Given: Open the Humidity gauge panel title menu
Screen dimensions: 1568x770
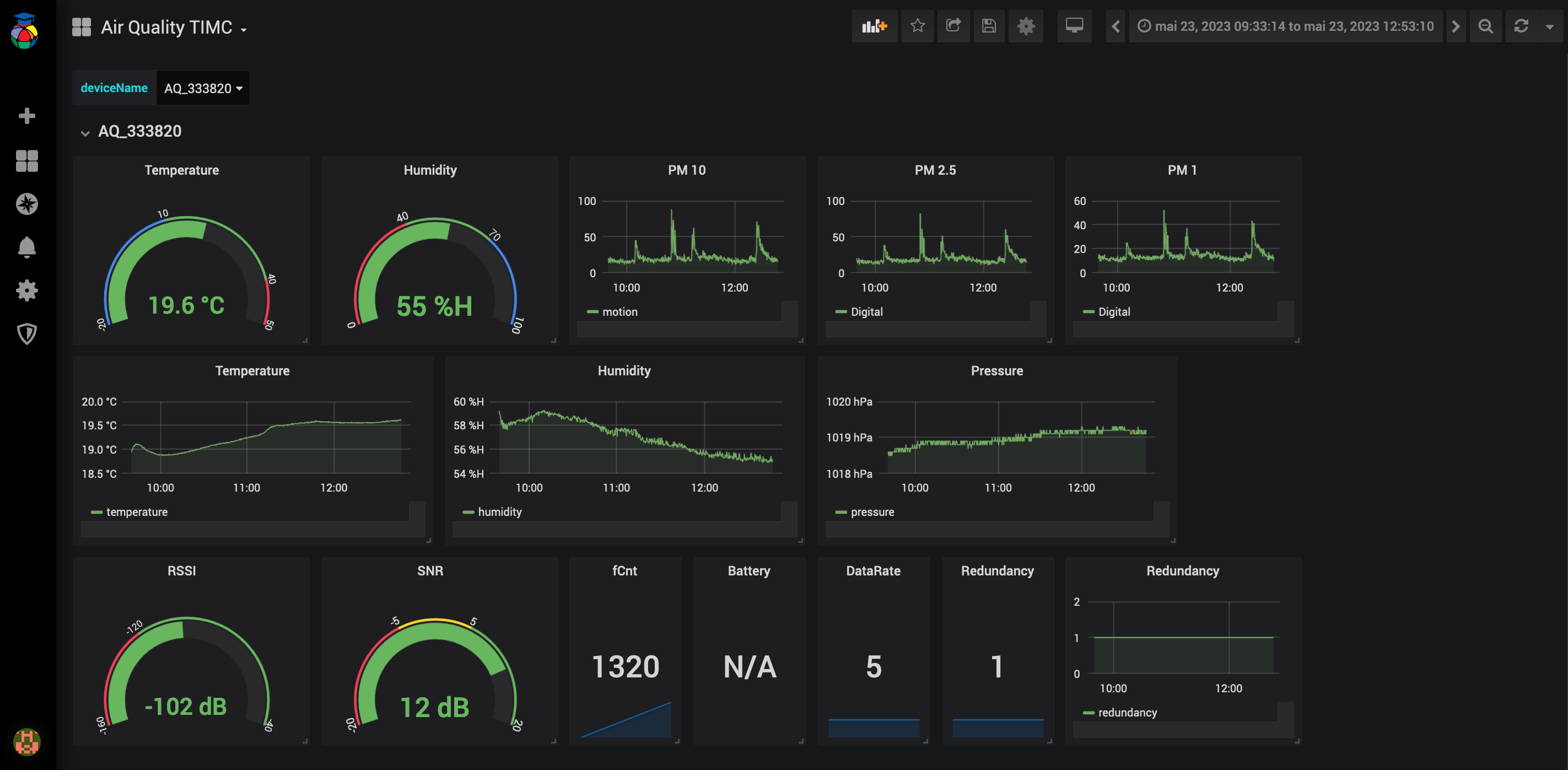Looking at the screenshot, I should click(x=430, y=170).
